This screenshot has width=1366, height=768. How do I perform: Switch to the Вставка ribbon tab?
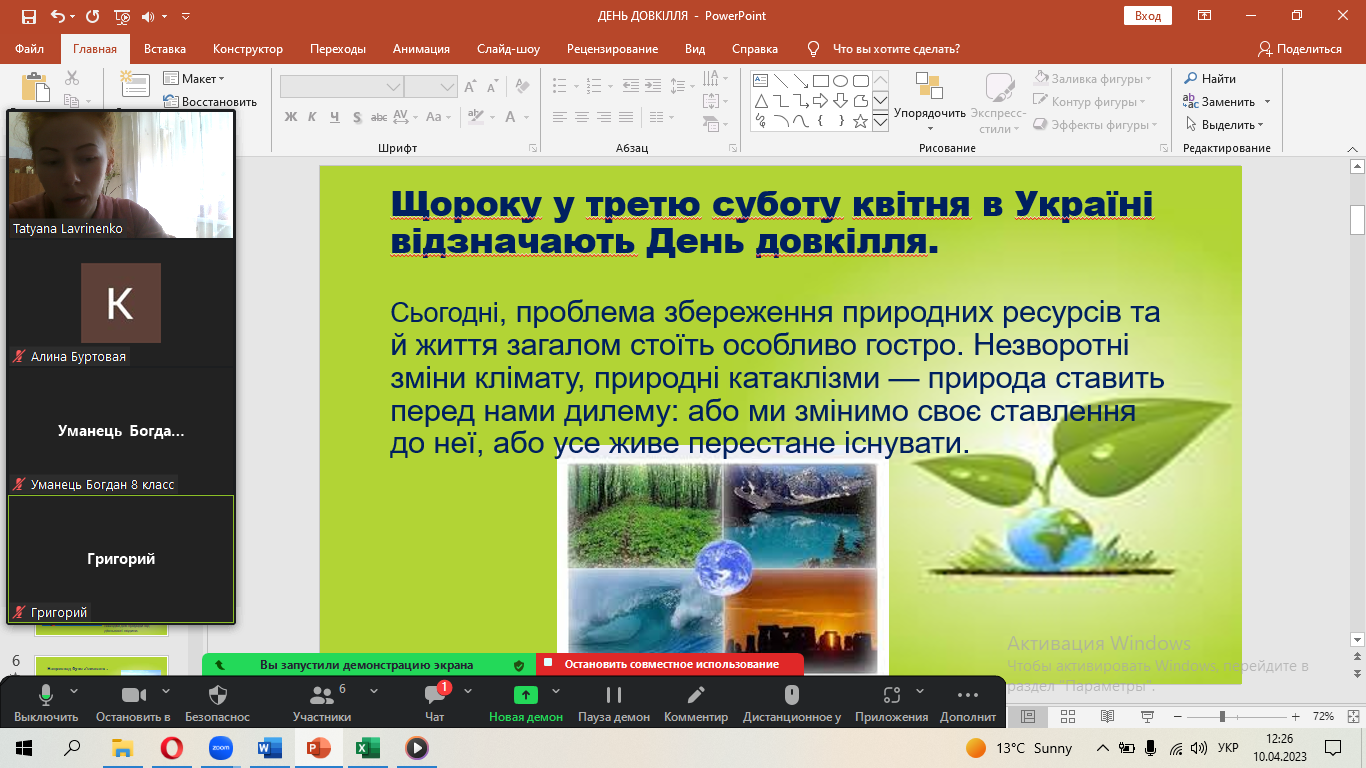pyautogui.click(x=165, y=49)
